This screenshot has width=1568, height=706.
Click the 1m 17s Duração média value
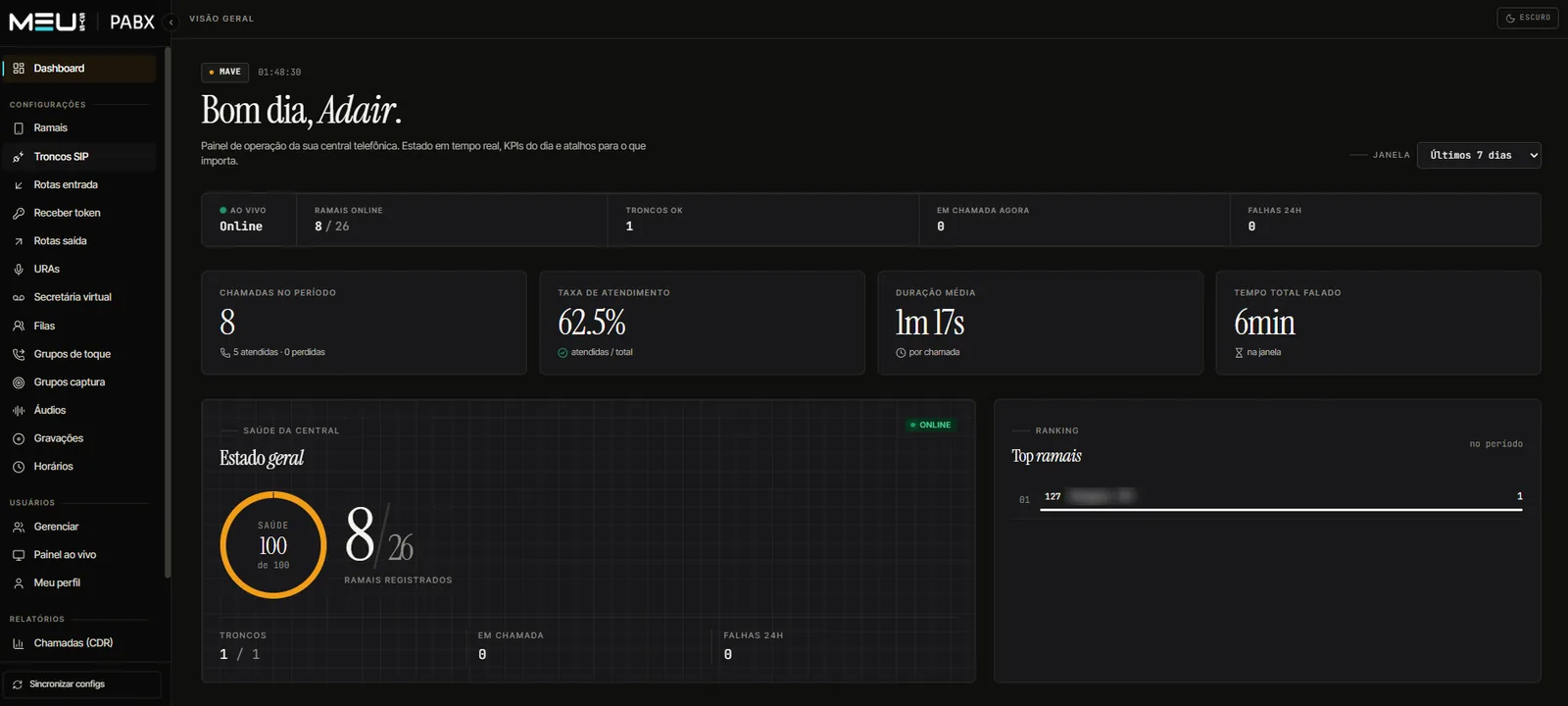tap(930, 322)
